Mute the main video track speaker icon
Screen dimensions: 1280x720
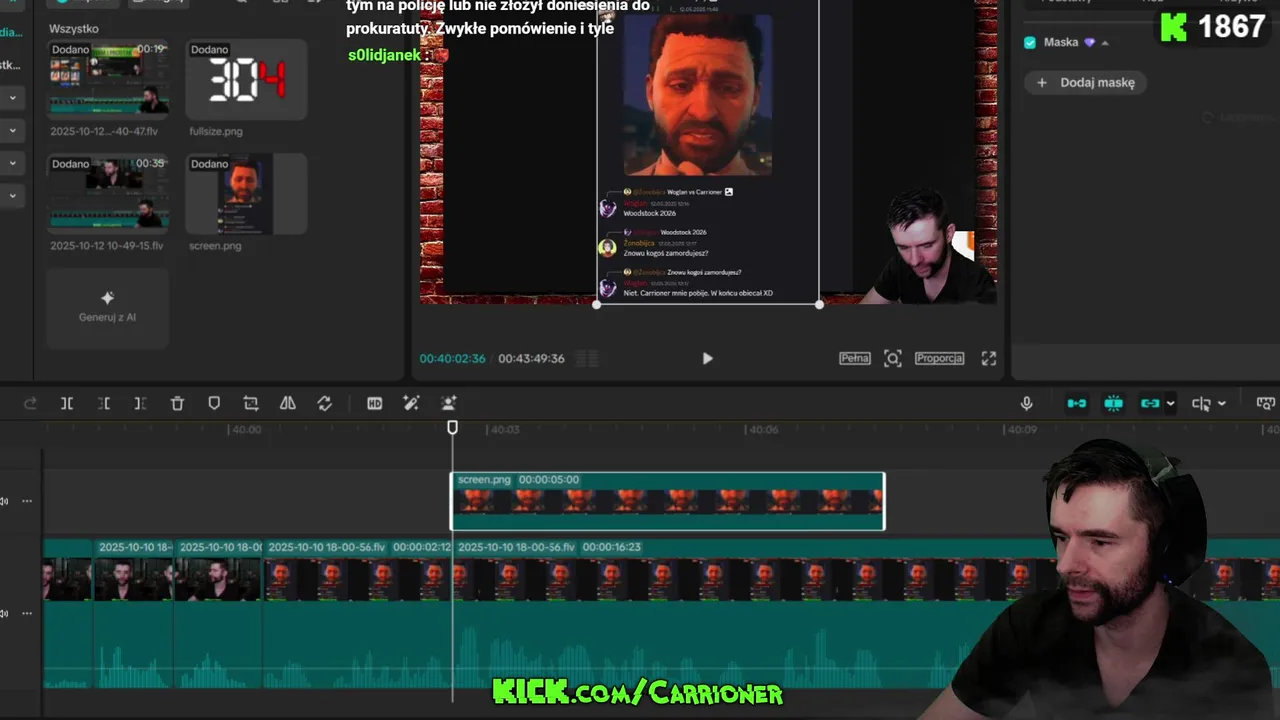coord(5,613)
